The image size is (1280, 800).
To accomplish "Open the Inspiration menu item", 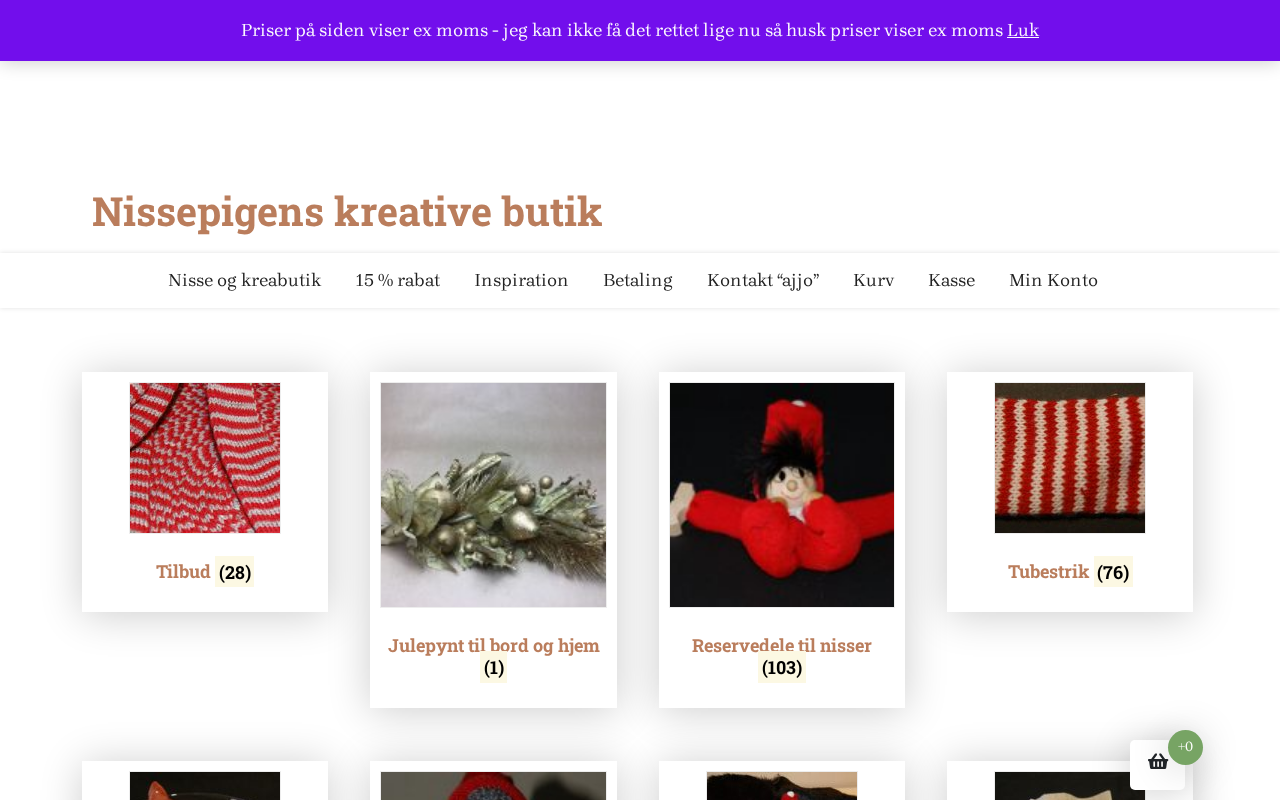I will pos(521,281).
